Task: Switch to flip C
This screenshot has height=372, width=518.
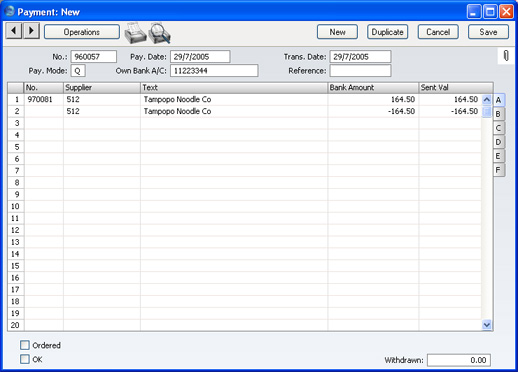Action: 499,128
